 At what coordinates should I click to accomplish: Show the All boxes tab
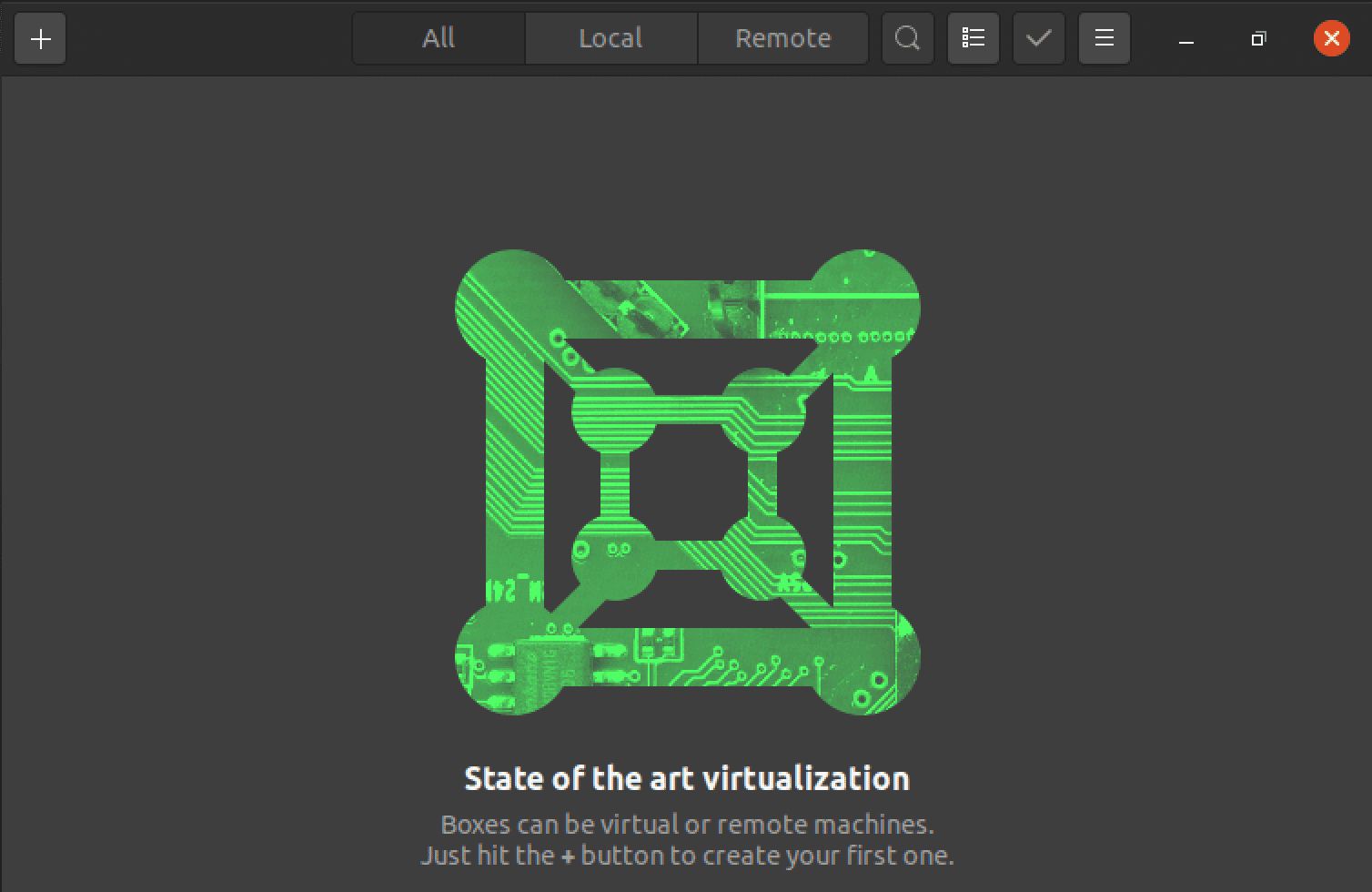pos(439,38)
